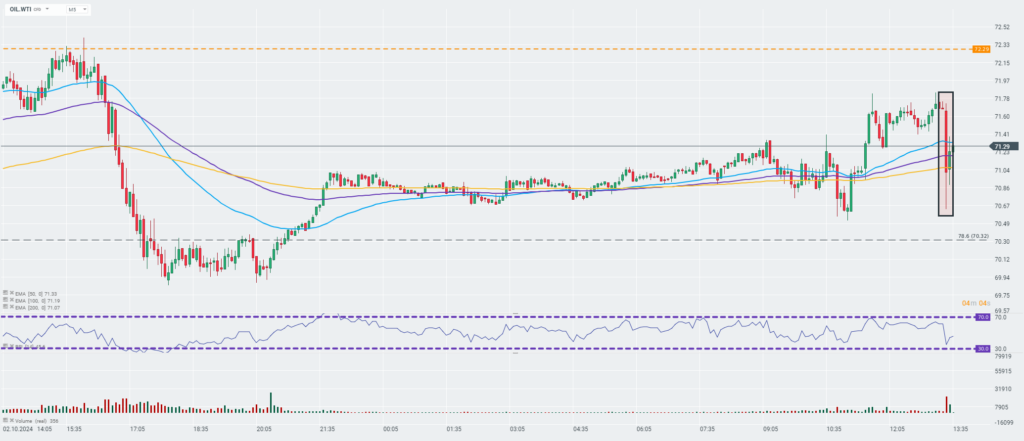Click the tallest green volume bar at 20:05
The height and width of the screenshot is (441, 1024).
[x=271, y=402]
